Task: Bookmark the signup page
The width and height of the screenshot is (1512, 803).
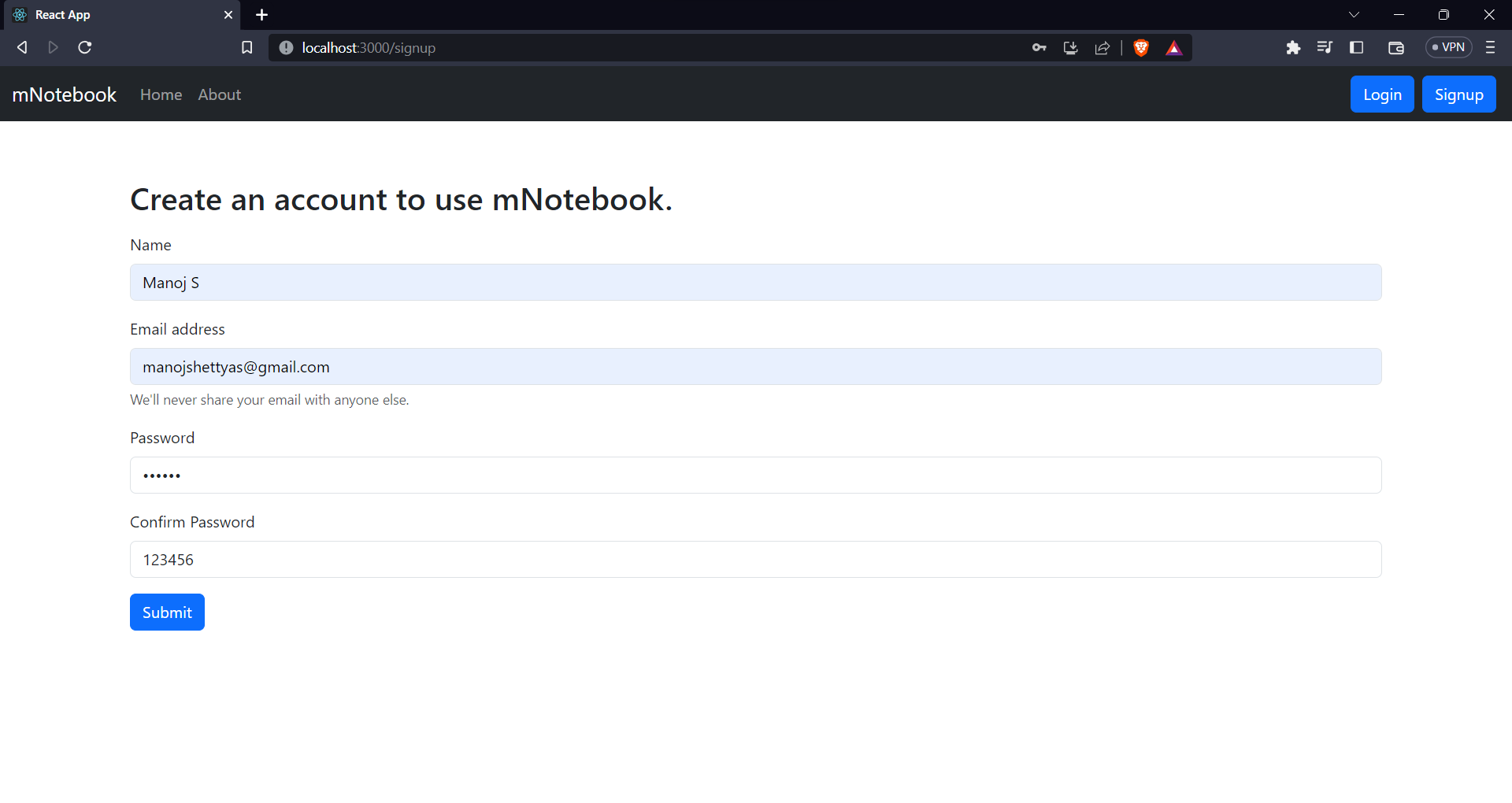Action: click(246, 47)
